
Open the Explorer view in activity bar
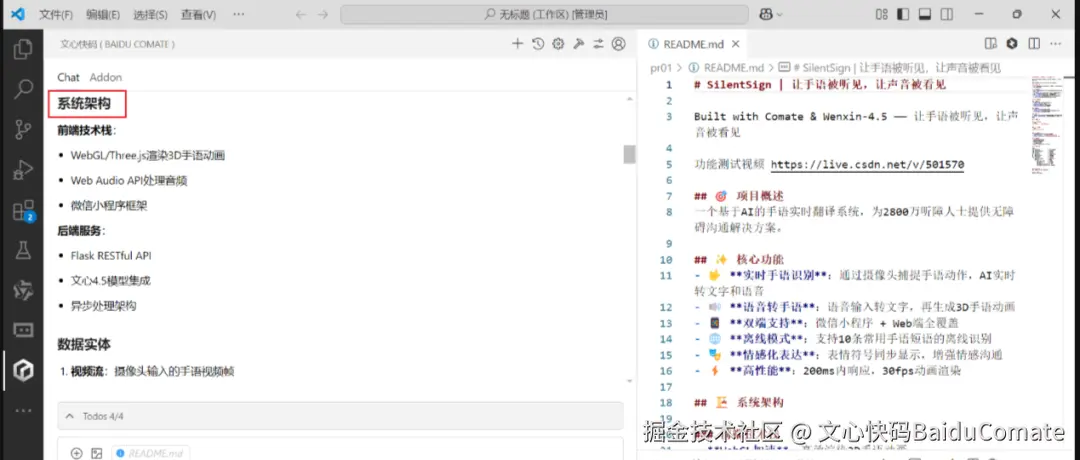tap(23, 49)
